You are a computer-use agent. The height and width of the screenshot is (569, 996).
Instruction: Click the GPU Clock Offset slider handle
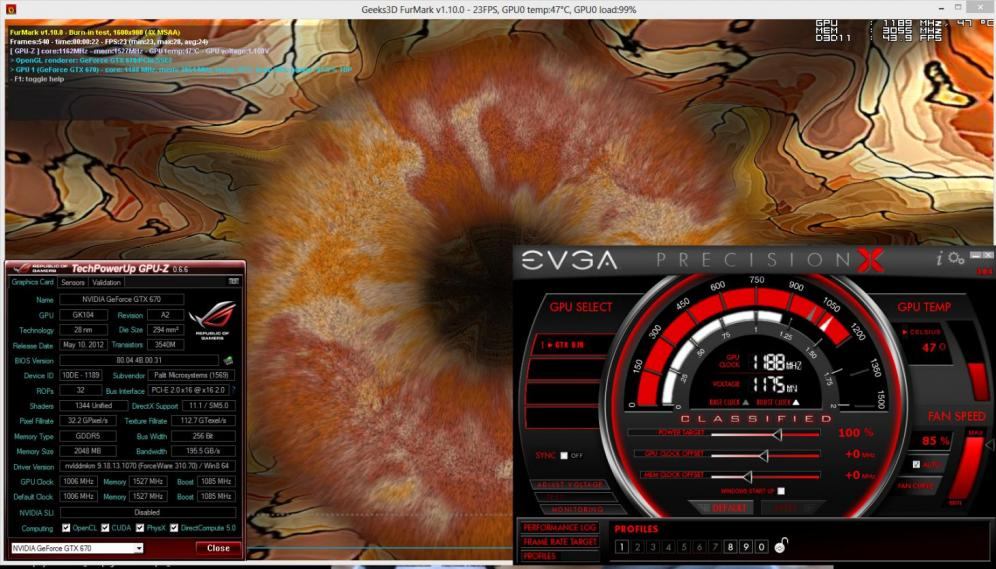[x=764, y=455]
